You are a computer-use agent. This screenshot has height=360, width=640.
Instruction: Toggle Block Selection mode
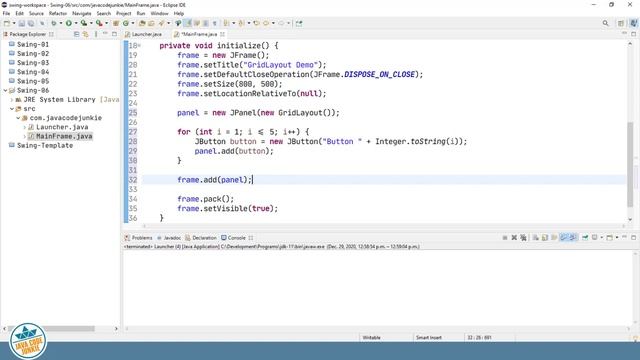206,23
